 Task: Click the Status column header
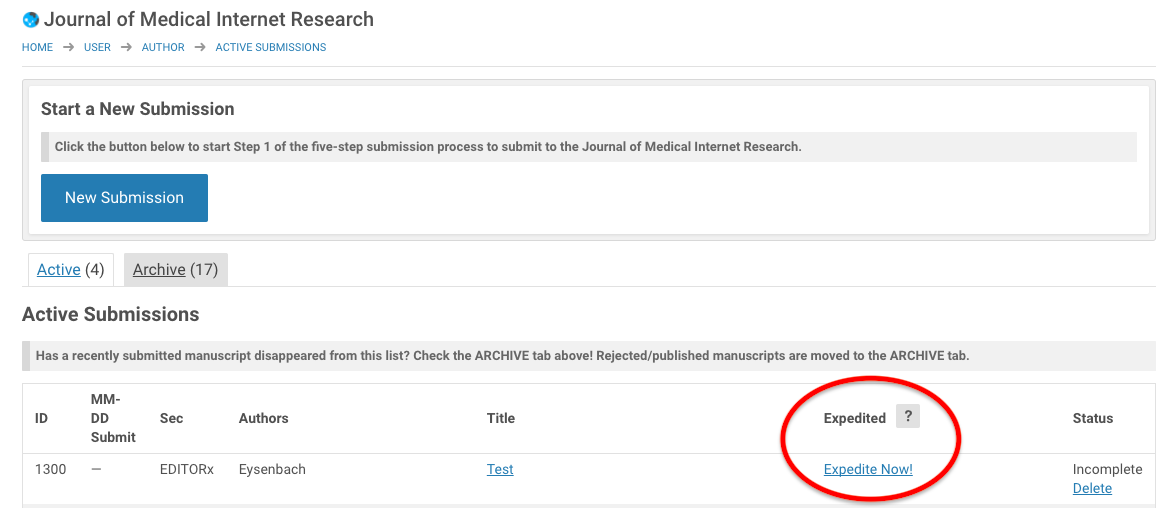pos(1092,418)
